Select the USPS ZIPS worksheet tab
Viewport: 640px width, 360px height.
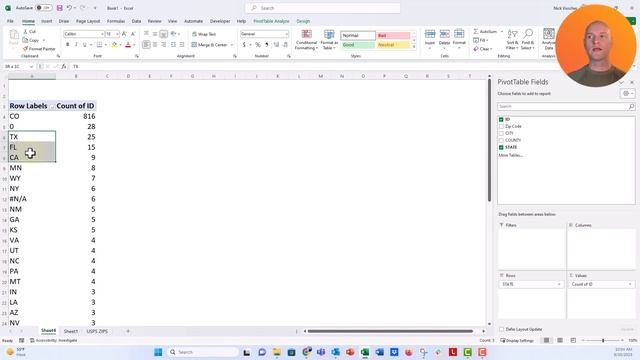97,331
